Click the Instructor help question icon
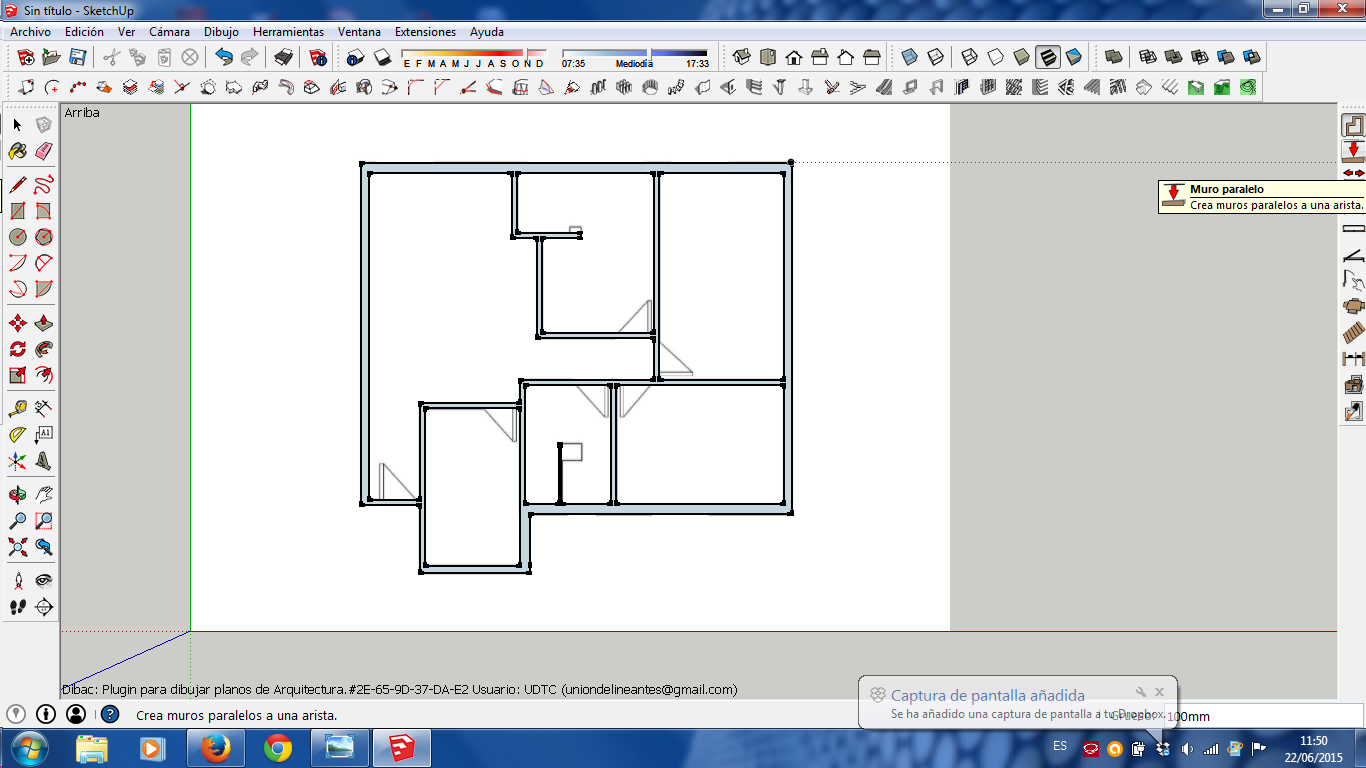The height and width of the screenshot is (768, 1366). [x=110, y=714]
